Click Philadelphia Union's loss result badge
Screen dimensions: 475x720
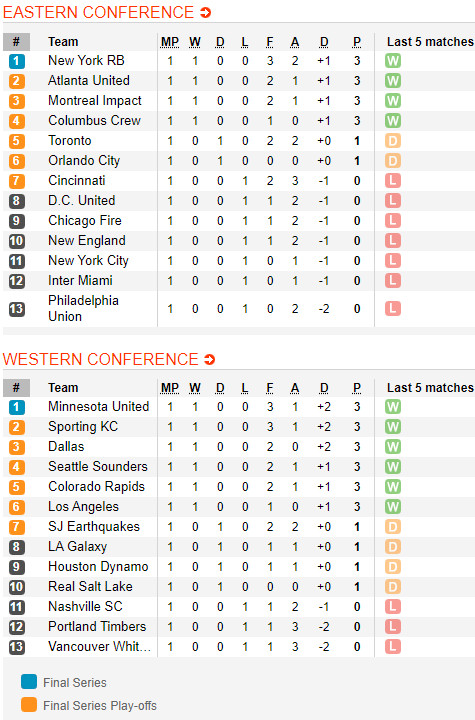pyautogui.click(x=393, y=309)
